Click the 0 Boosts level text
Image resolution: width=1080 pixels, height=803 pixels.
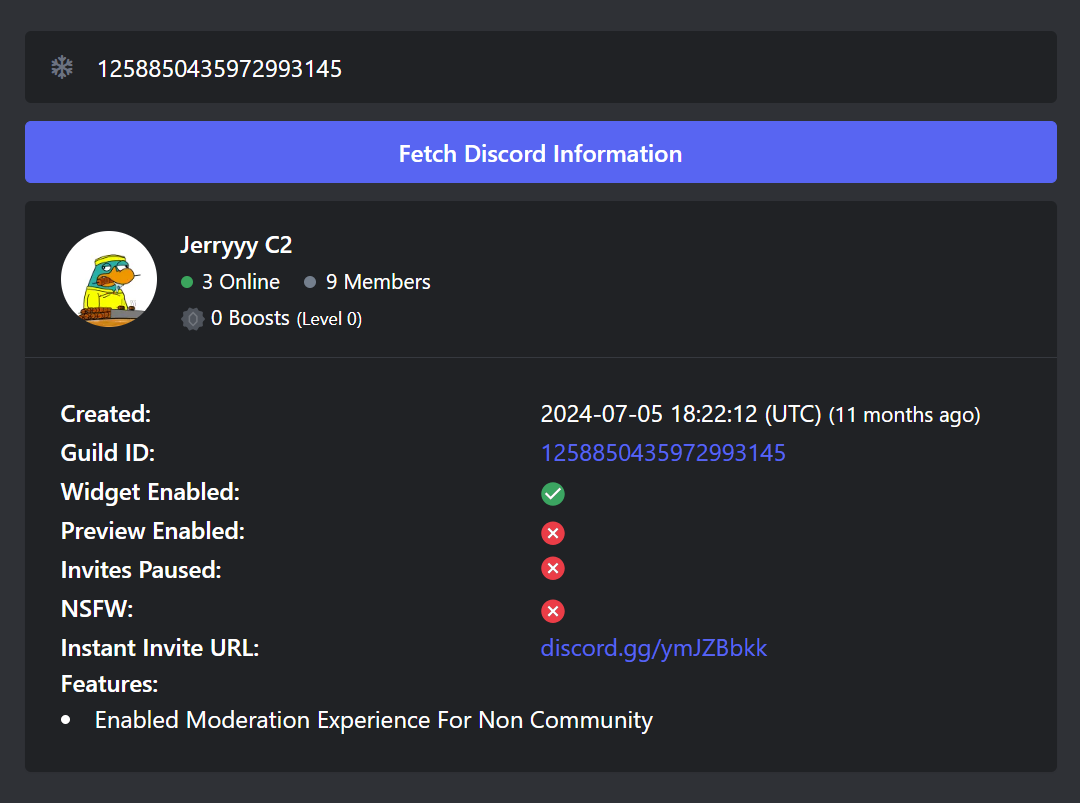click(287, 318)
